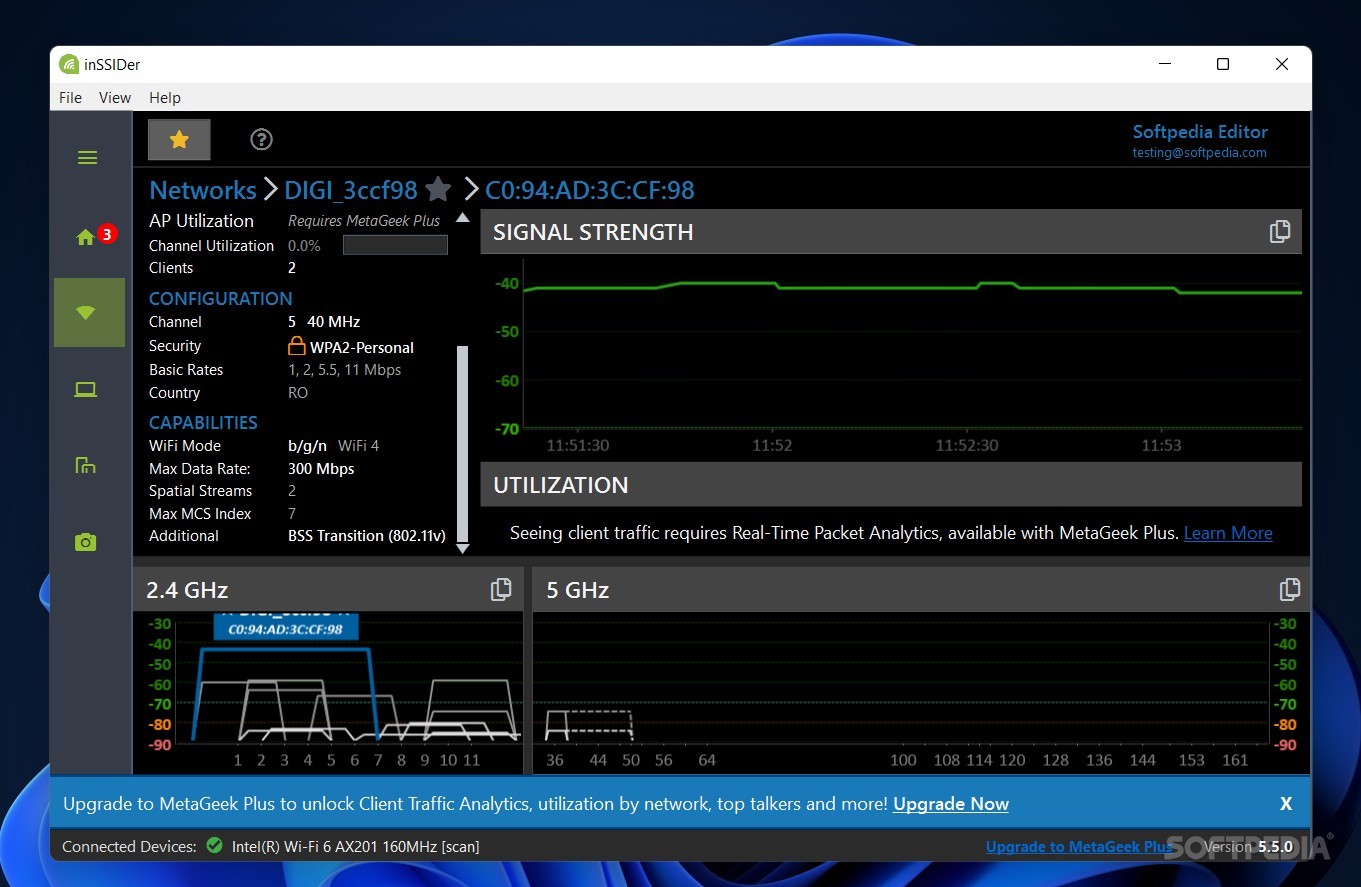Click the starred favorites filter button
The width and height of the screenshot is (1361, 887).
click(x=179, y=140)
